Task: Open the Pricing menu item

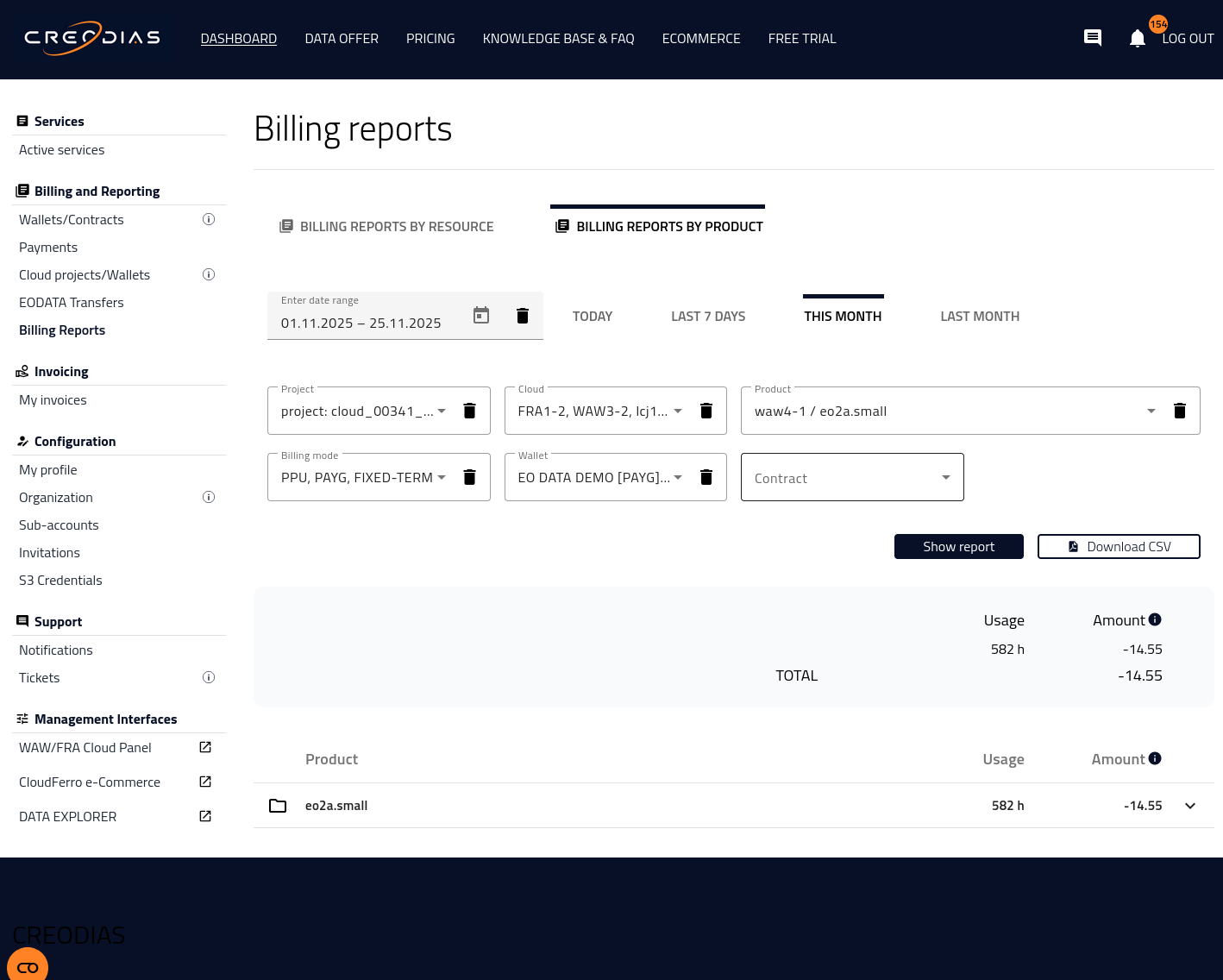Action: [x=430, y=39]
